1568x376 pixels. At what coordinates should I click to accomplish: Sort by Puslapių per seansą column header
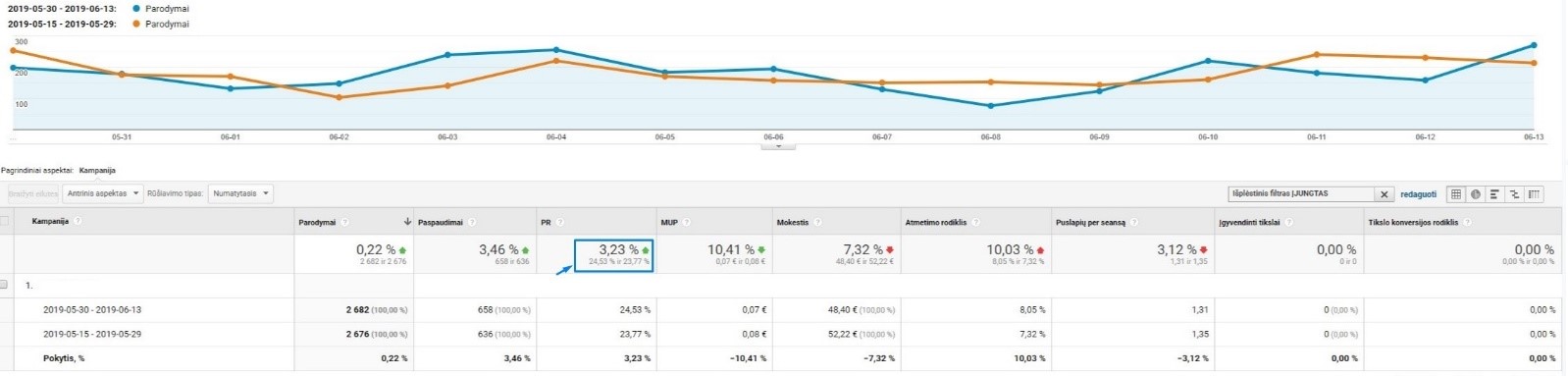[1091, 223]
